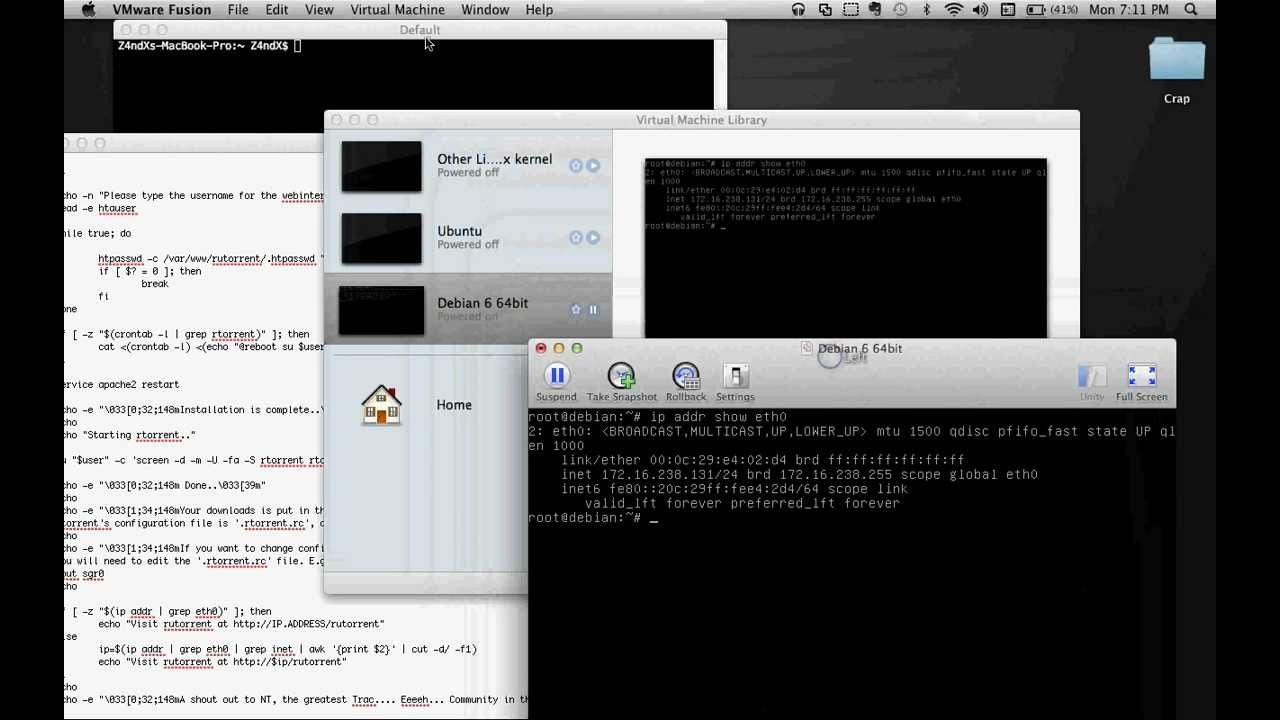Viewport: 1280px width, 720px height.
Task: Open the Window menu
Action: click(x=485, y=10)
